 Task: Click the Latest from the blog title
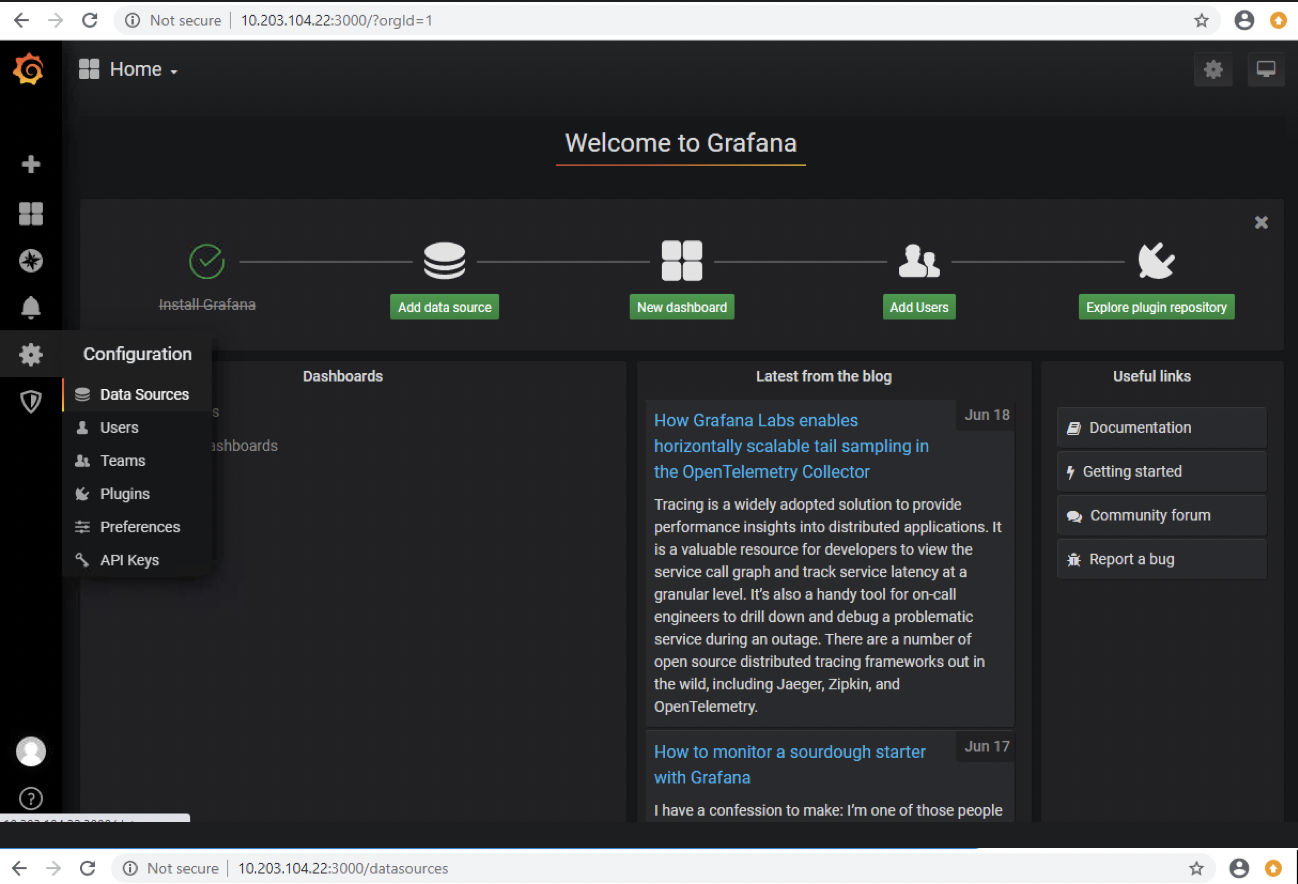[824, 376]
